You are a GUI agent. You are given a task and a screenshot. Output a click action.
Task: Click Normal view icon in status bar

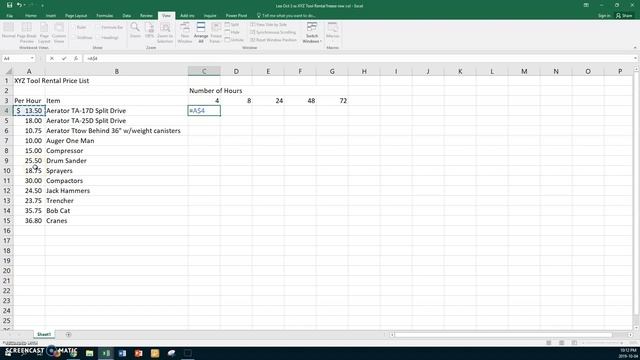click(549, 343)
